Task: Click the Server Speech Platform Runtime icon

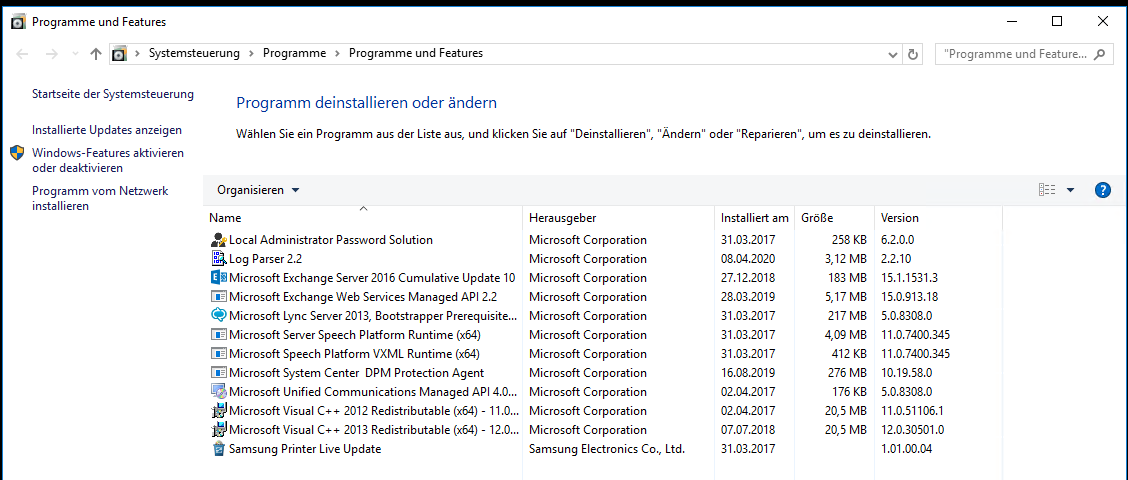Action: tap(219, 335)
